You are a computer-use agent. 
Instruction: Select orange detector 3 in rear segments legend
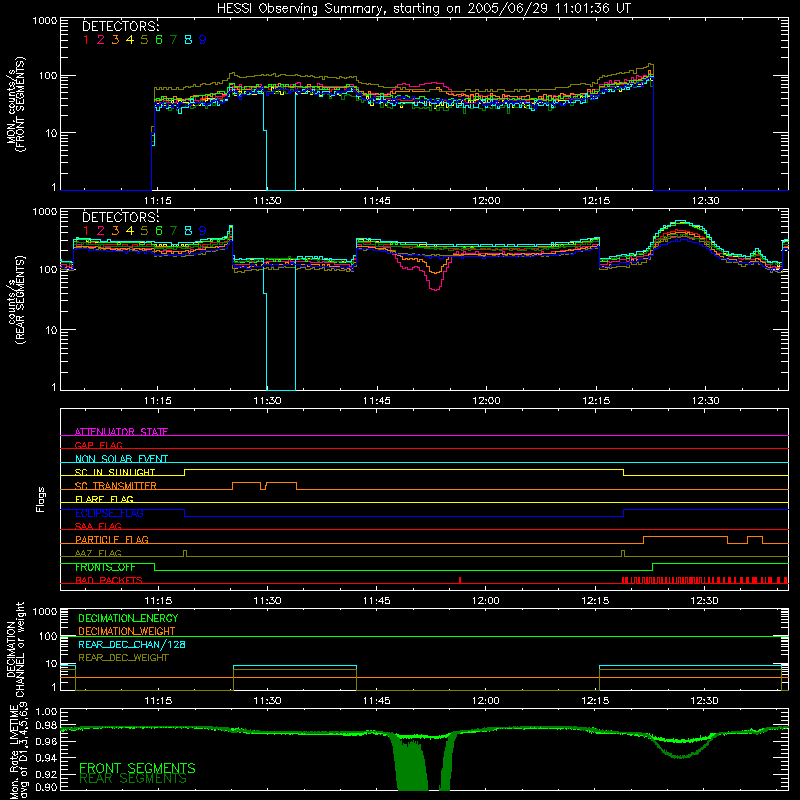115,231
